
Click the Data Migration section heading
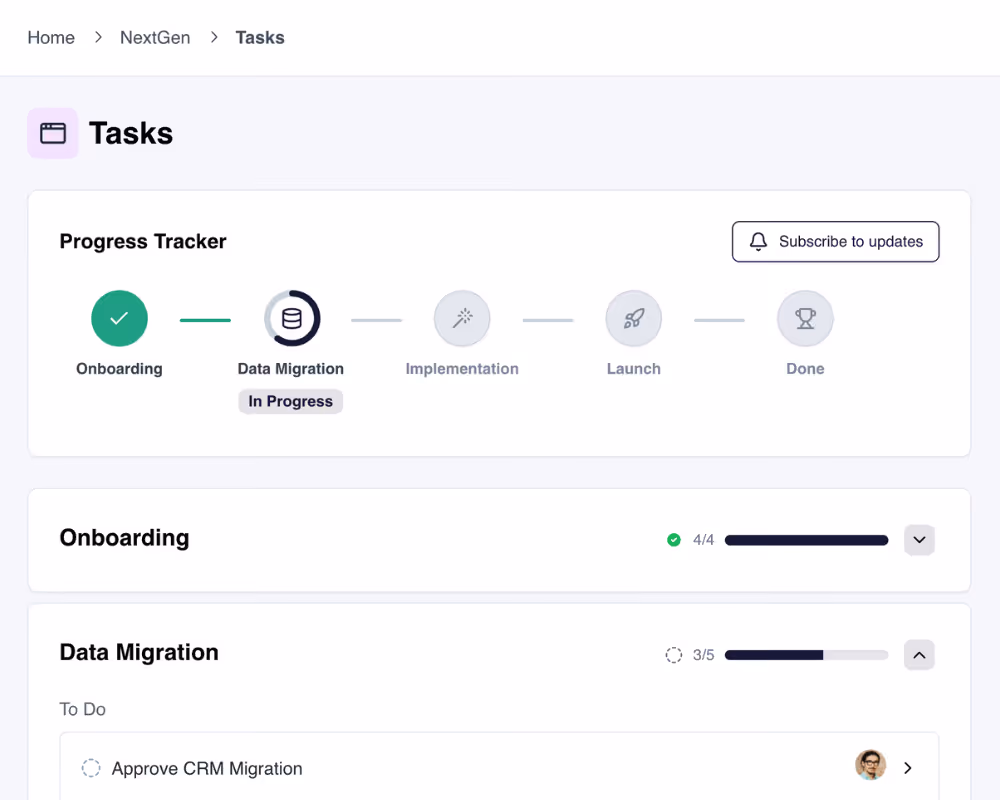(139, 653)
